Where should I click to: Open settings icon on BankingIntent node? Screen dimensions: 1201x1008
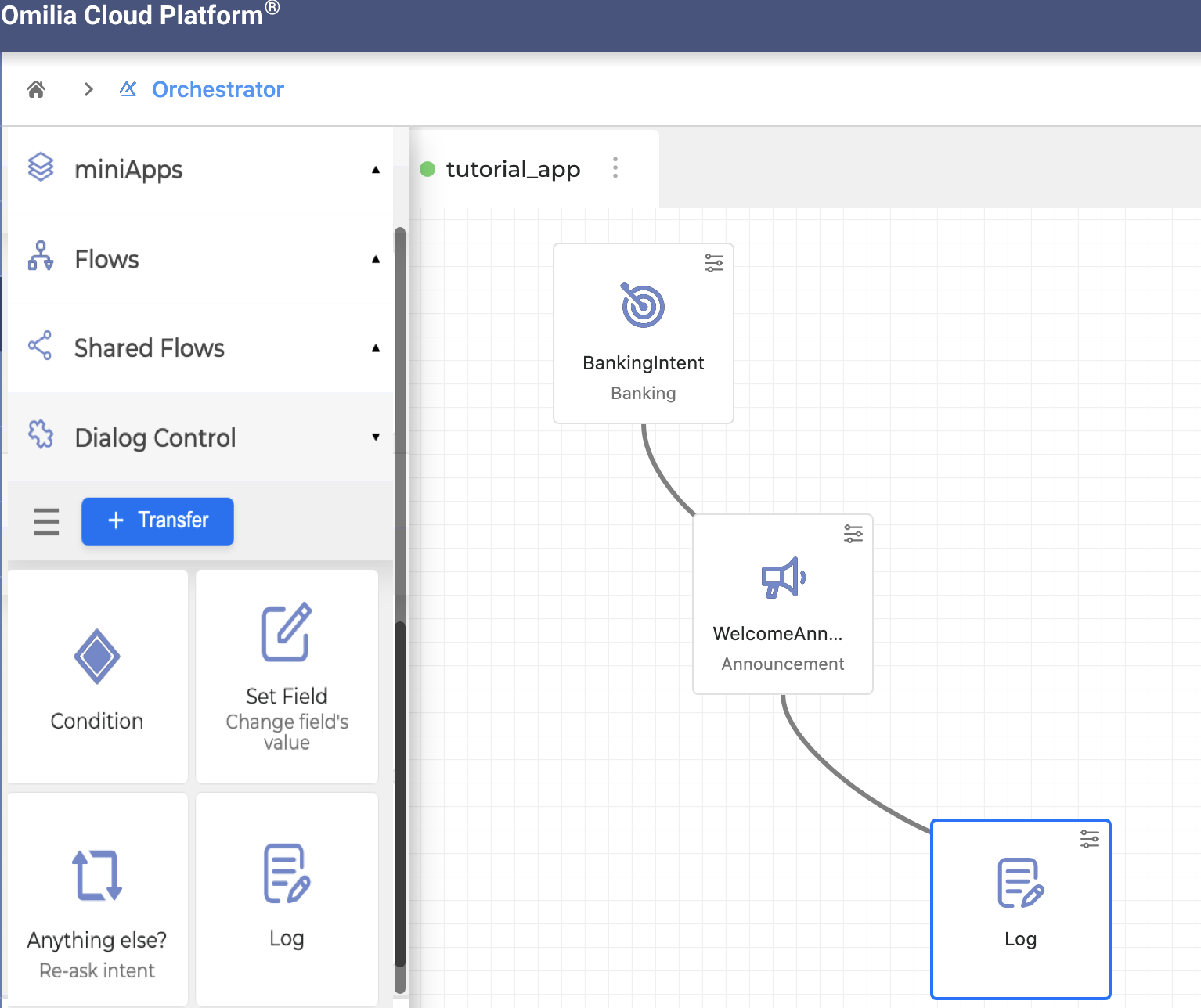[x=713, y=263]
